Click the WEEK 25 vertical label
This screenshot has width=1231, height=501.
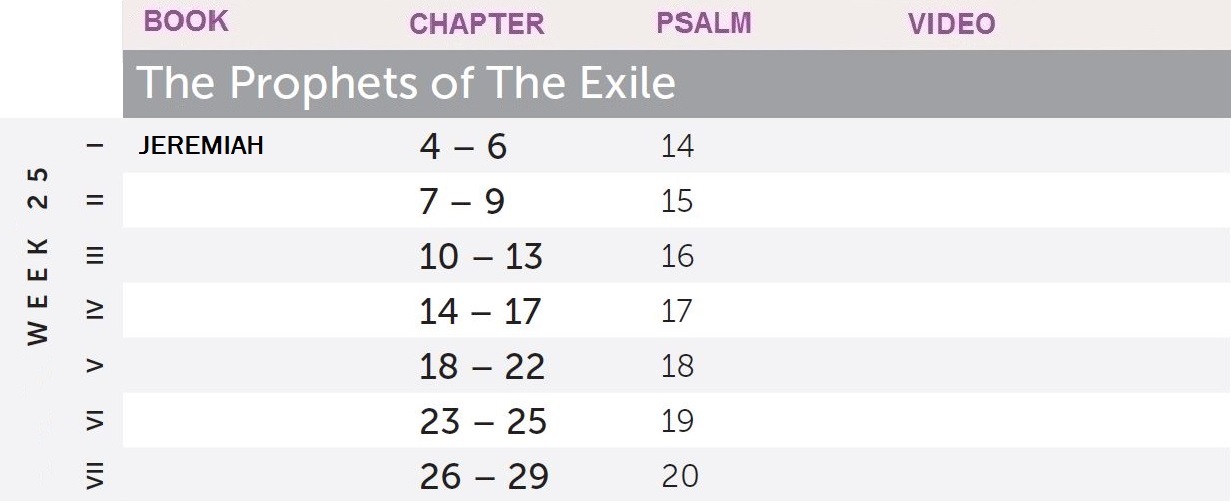tap(38, 256)
